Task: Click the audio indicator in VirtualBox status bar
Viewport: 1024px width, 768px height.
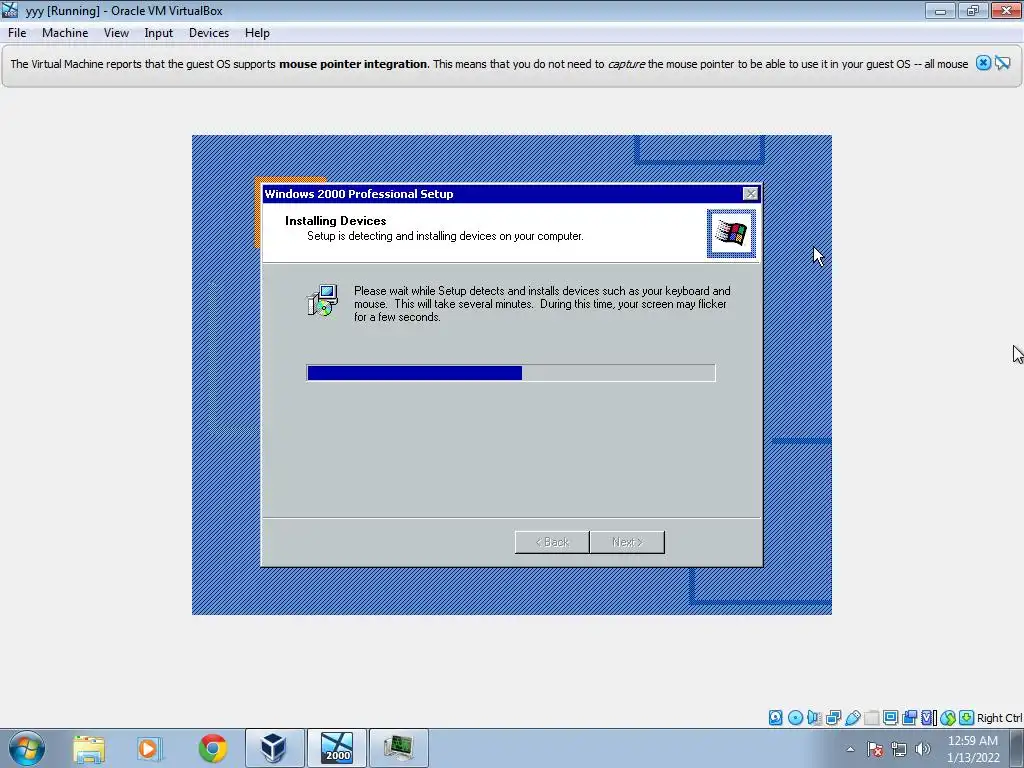Action: [x=814, y=718]
